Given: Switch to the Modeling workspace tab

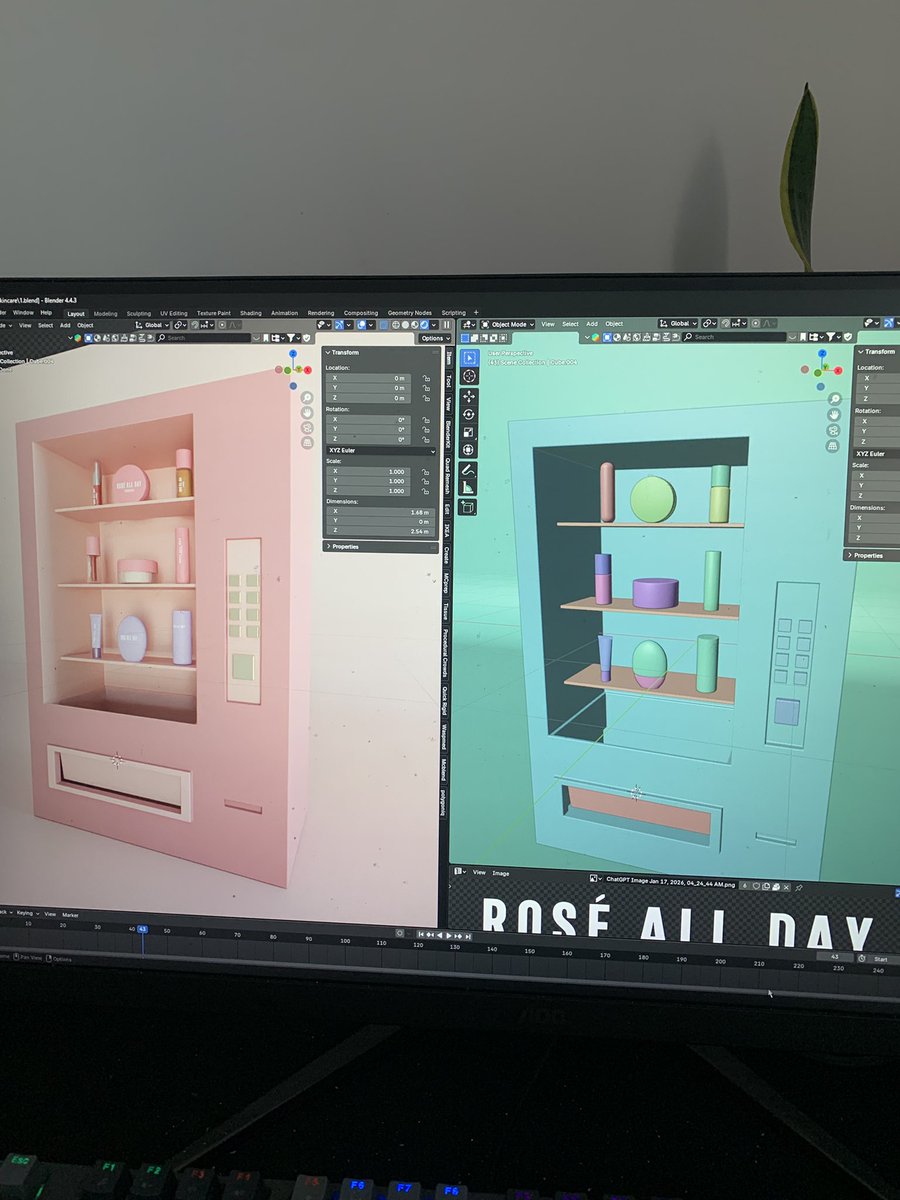Looking at the screenshot, I should (105, 313).
